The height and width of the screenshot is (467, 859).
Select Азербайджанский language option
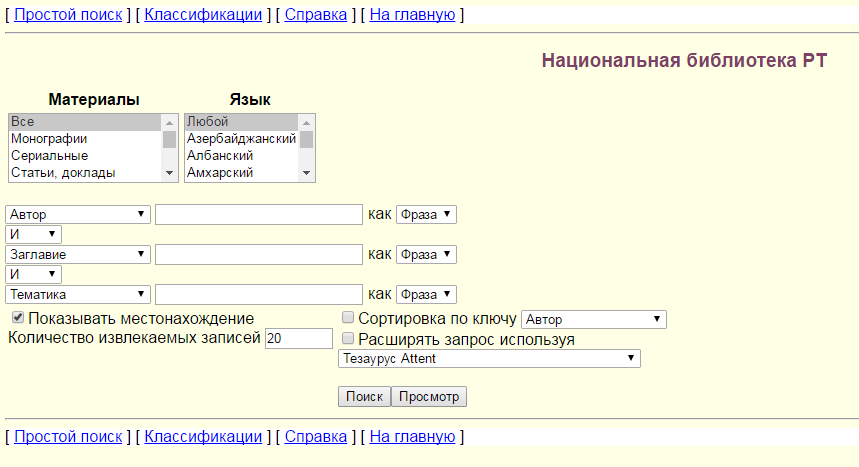click(242, 139)
